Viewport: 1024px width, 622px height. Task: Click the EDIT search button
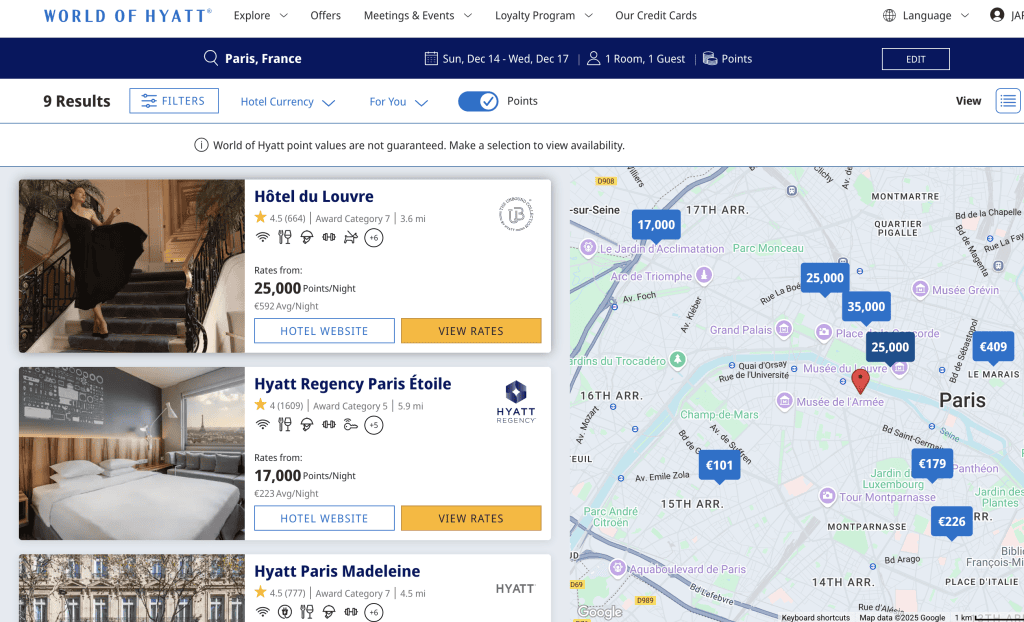[916, 59]
